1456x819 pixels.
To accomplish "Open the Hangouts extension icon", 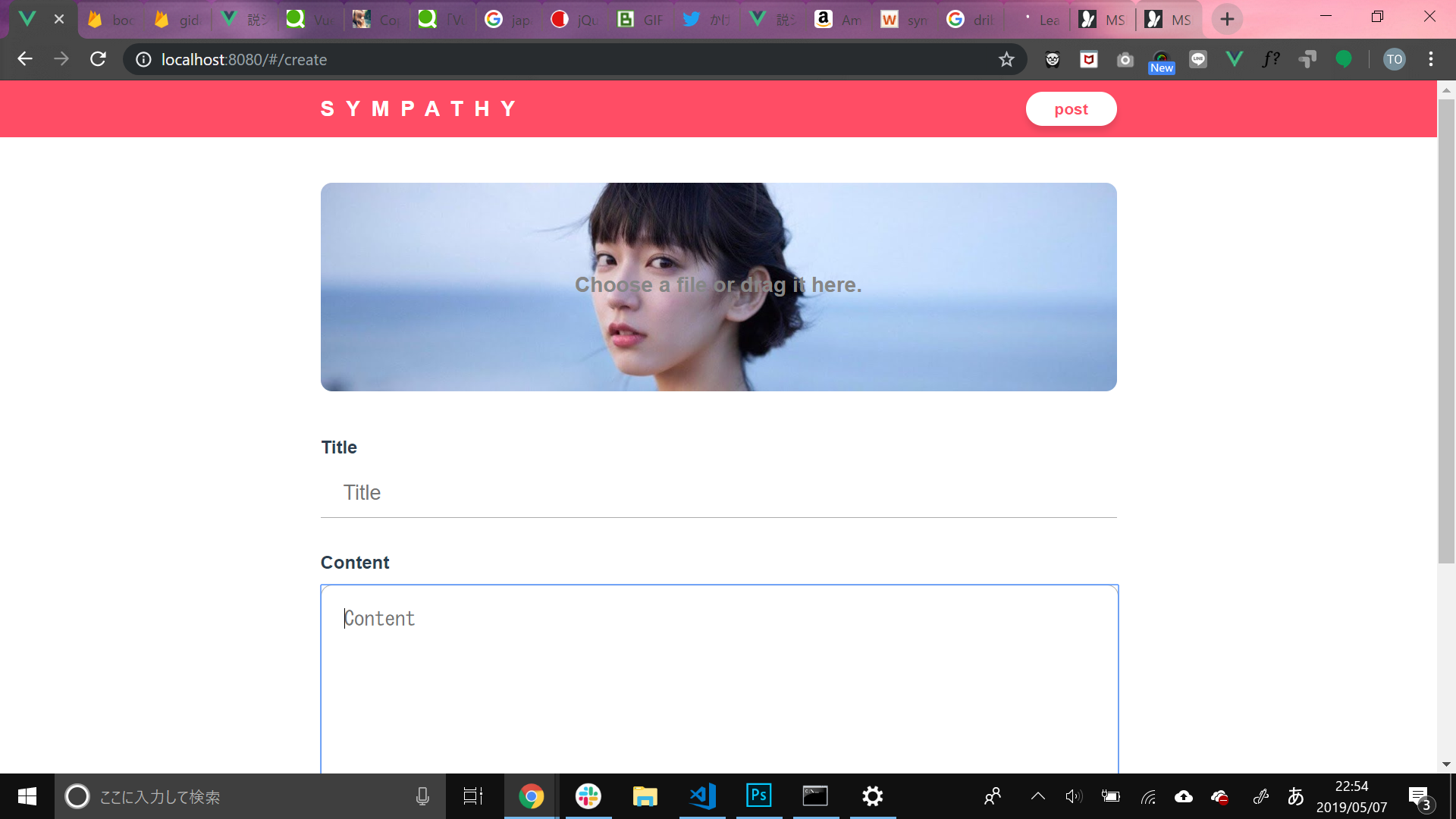I will pos(1344,59).
